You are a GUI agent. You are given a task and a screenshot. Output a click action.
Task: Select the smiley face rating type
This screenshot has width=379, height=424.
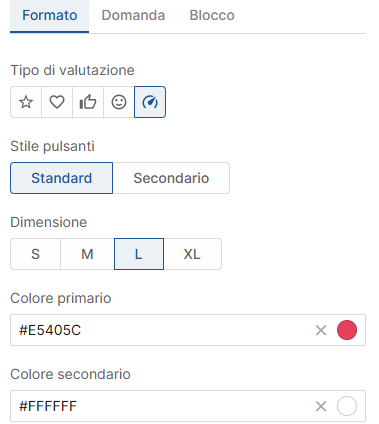coord(119,102)
